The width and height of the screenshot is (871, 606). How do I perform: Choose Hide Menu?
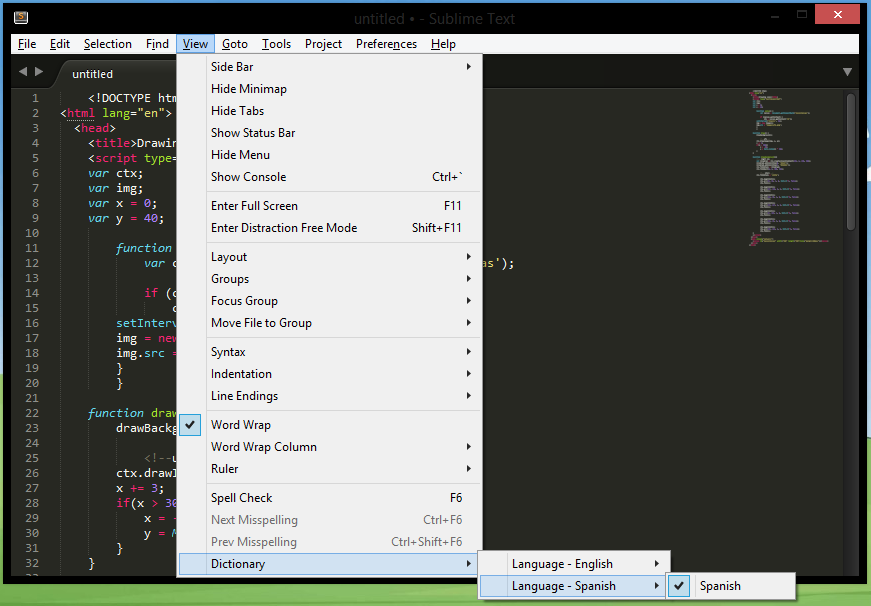click(330, 155)
